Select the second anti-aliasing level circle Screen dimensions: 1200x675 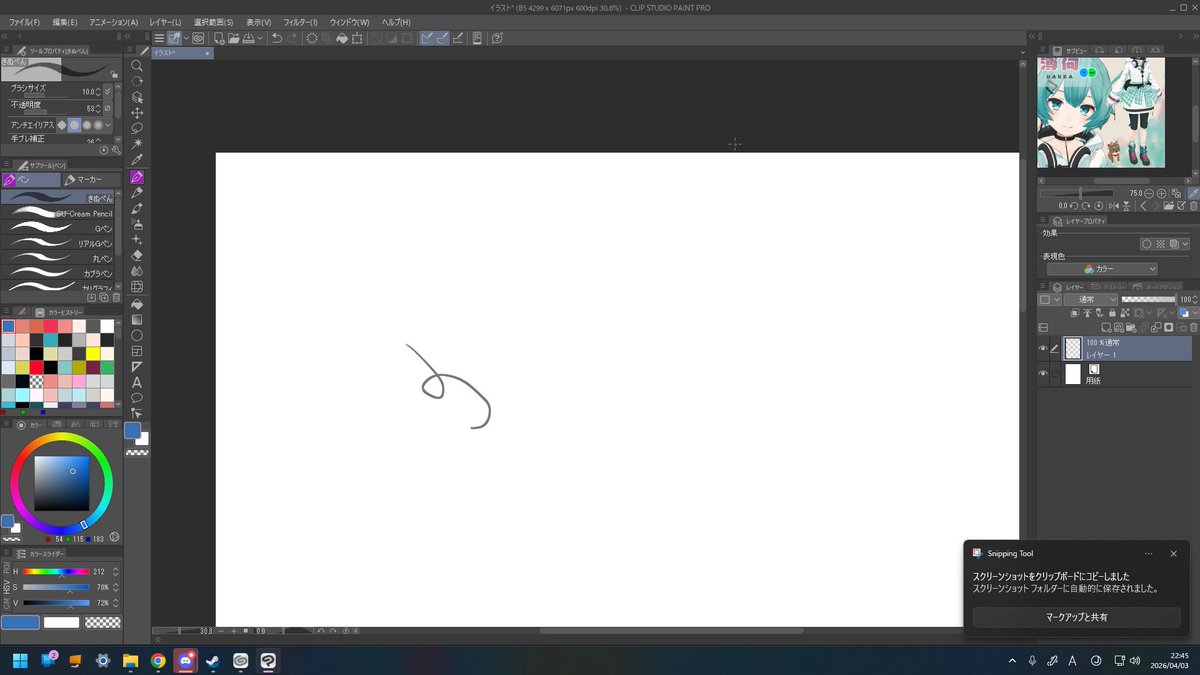75,125
